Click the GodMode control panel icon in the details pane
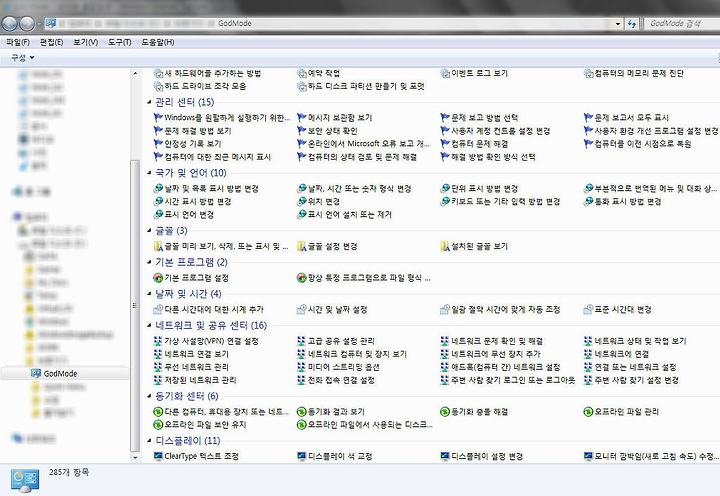The image size is (720, 496). coord(25,480)
